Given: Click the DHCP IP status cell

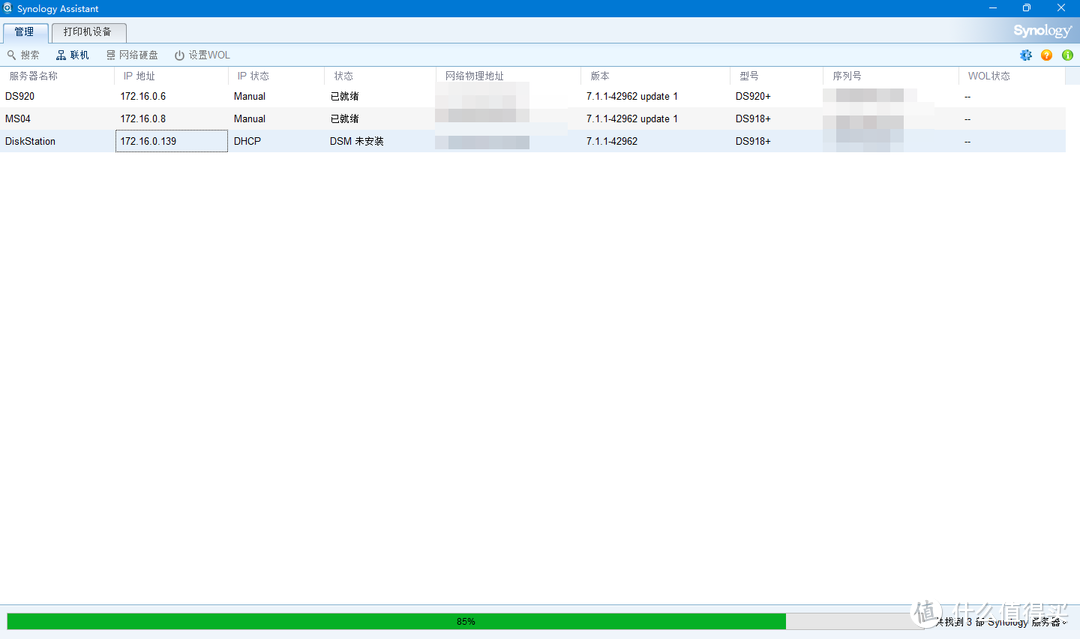Looking at the screenshot, I should 247,141.
